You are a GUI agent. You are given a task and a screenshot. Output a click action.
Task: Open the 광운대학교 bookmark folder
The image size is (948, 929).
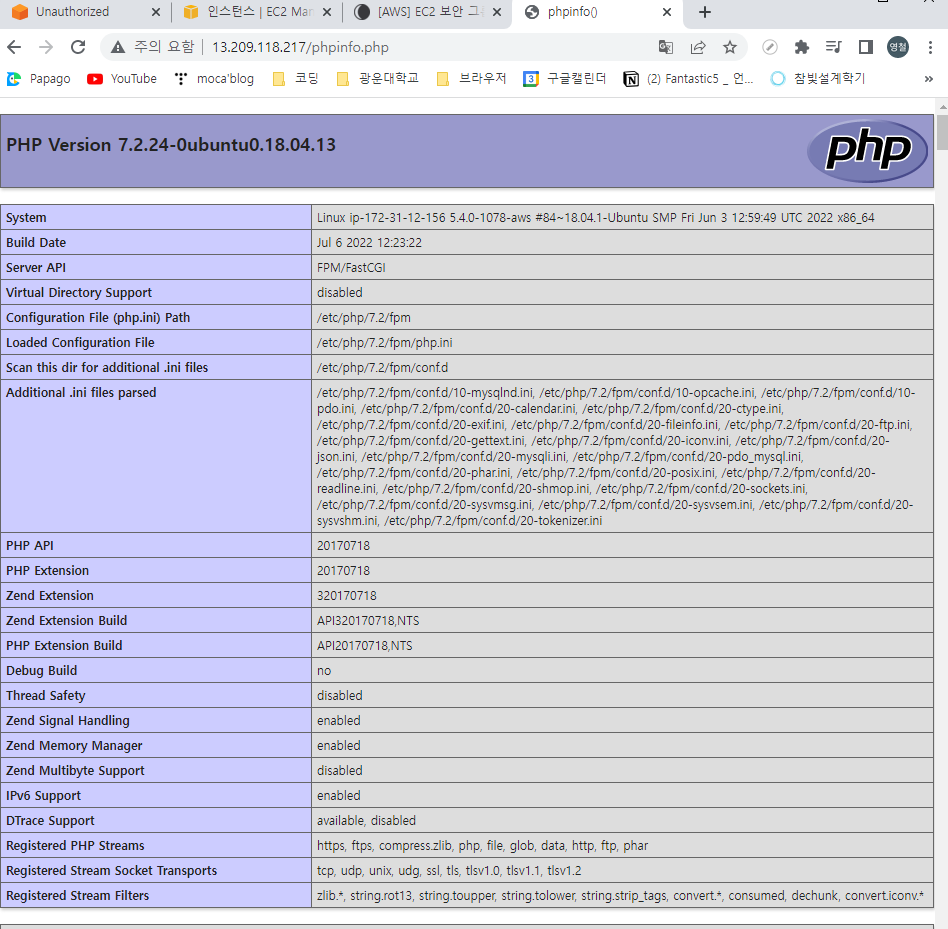pyautogui.click(x=378, y=79)
